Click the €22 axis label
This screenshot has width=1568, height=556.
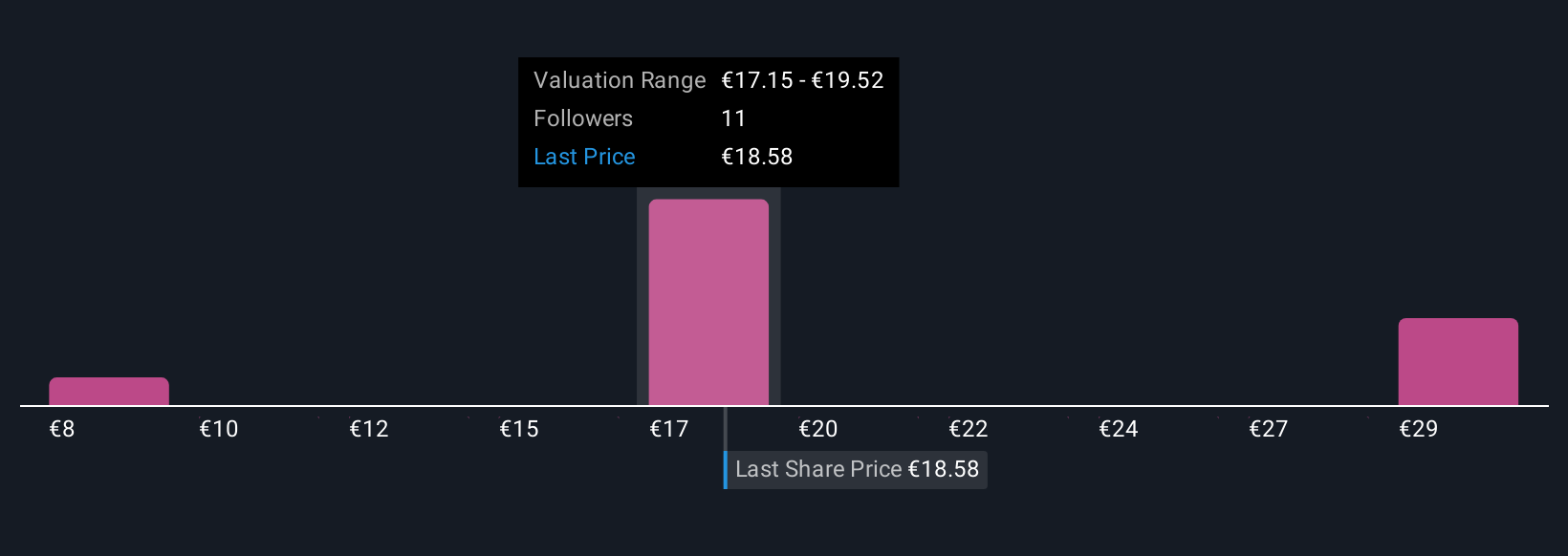[969, 429]
